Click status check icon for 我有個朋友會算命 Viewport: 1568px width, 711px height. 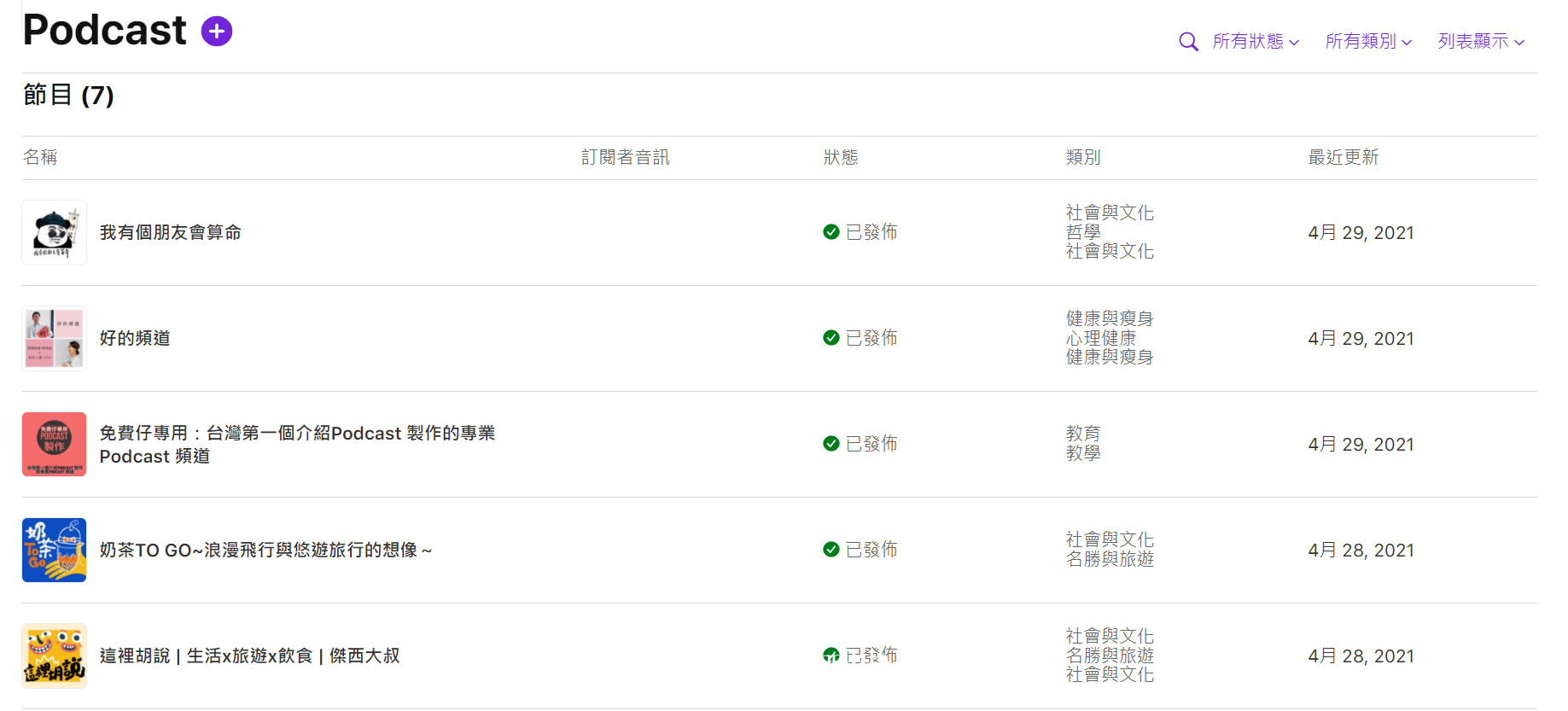coord(831,232)
